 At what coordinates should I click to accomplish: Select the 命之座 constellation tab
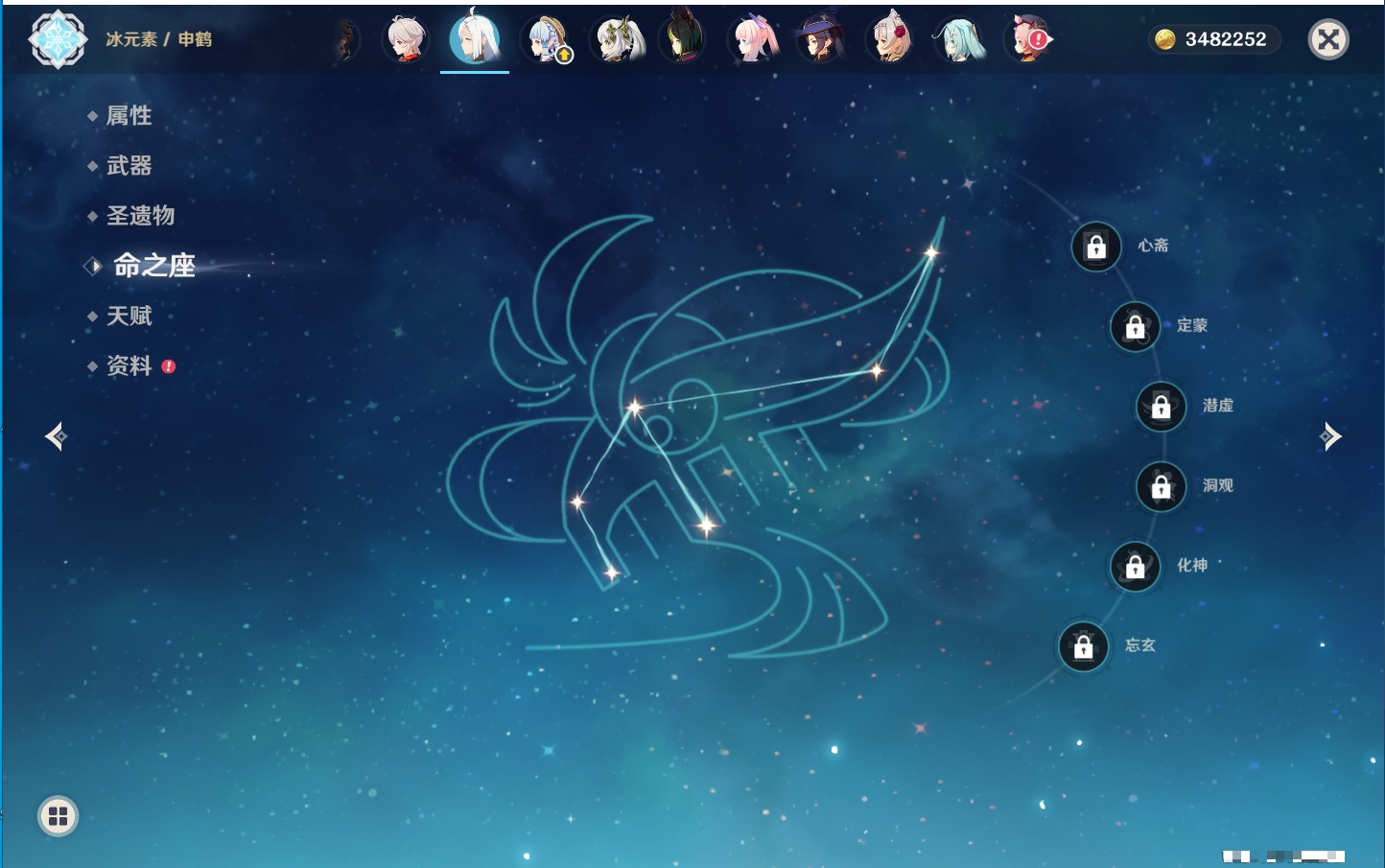point(153,266)
